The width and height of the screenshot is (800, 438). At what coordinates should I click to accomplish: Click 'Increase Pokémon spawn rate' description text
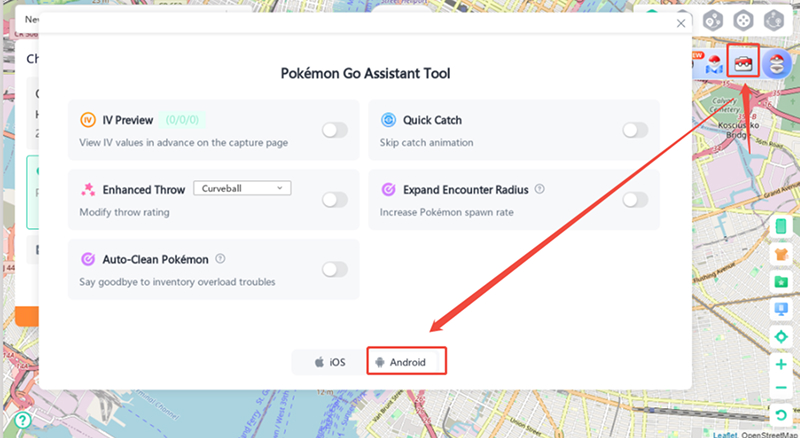pyautogui.click(x=446, y=212)
